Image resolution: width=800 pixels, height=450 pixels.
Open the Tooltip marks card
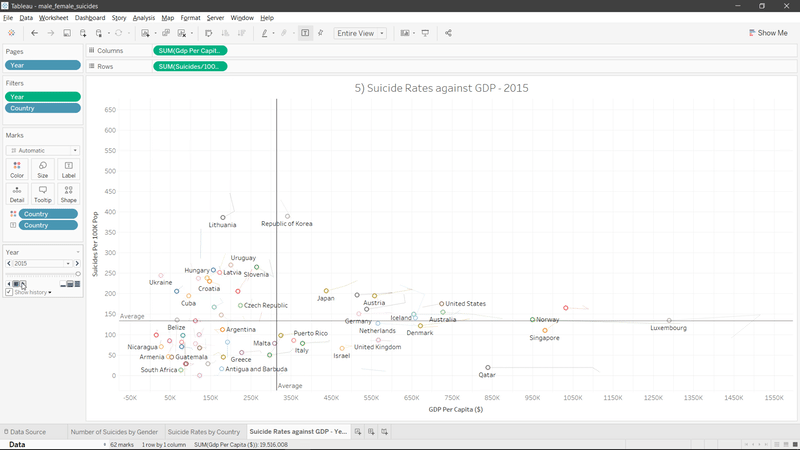(x=43, y=192)
